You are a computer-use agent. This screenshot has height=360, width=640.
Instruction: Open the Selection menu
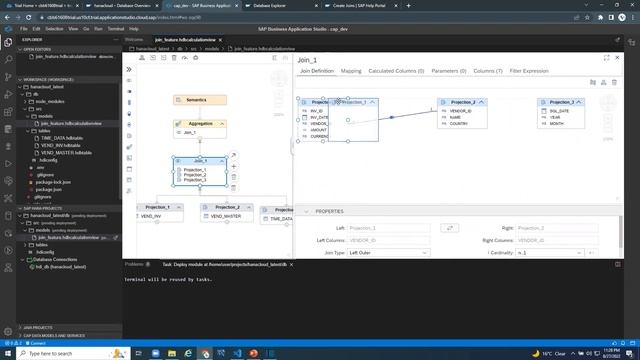click(54, 29)
